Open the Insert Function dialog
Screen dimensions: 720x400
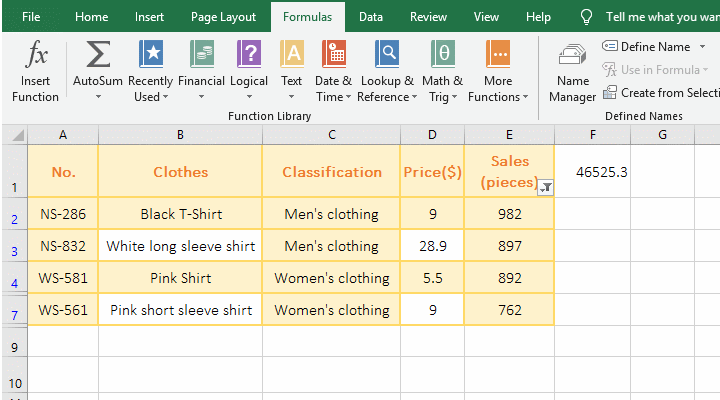pos(35,71)
